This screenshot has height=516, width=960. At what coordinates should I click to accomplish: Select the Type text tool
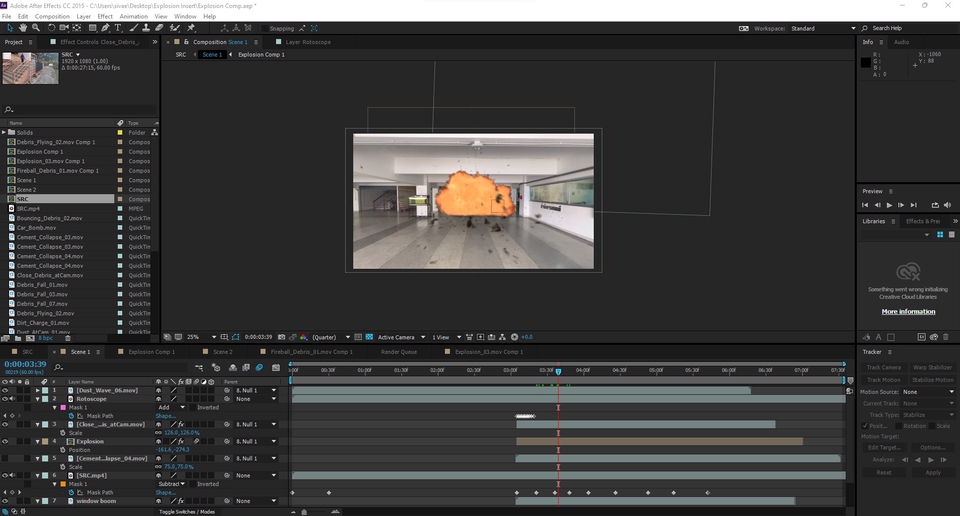[x=118, y=28]
